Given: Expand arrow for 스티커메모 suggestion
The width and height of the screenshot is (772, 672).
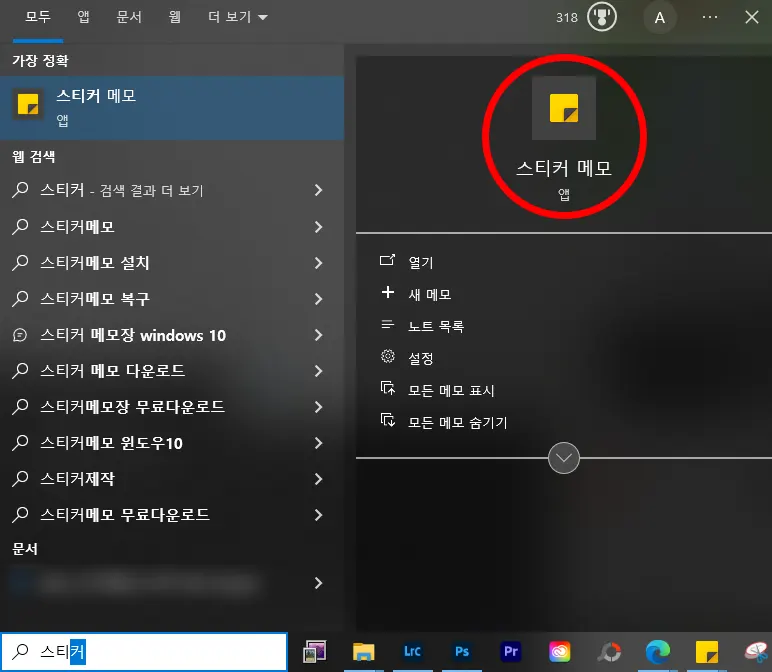Looking at the screenshot, I should pyautogui.click(x=319, y=227).
